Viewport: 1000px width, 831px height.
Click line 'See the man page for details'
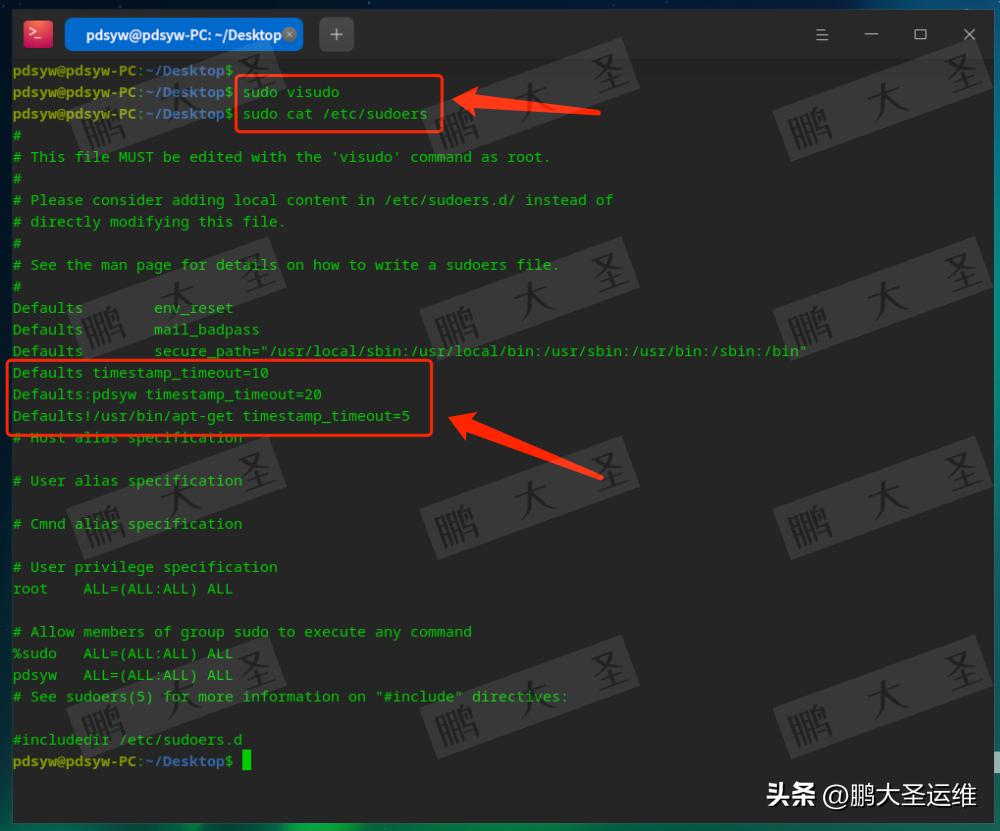[x=286, y=265]
